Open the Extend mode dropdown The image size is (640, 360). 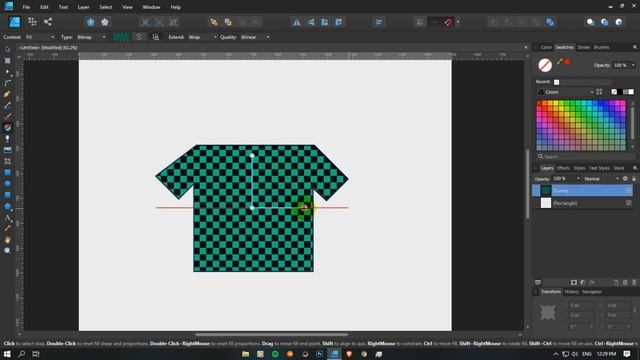202,37
